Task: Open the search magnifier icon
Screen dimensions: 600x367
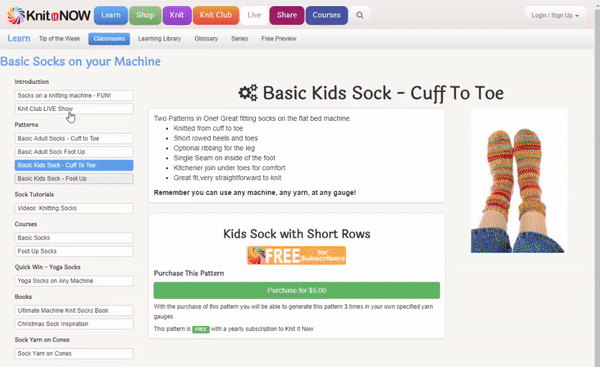Action: pyautogui.click(x=360, y=15)
